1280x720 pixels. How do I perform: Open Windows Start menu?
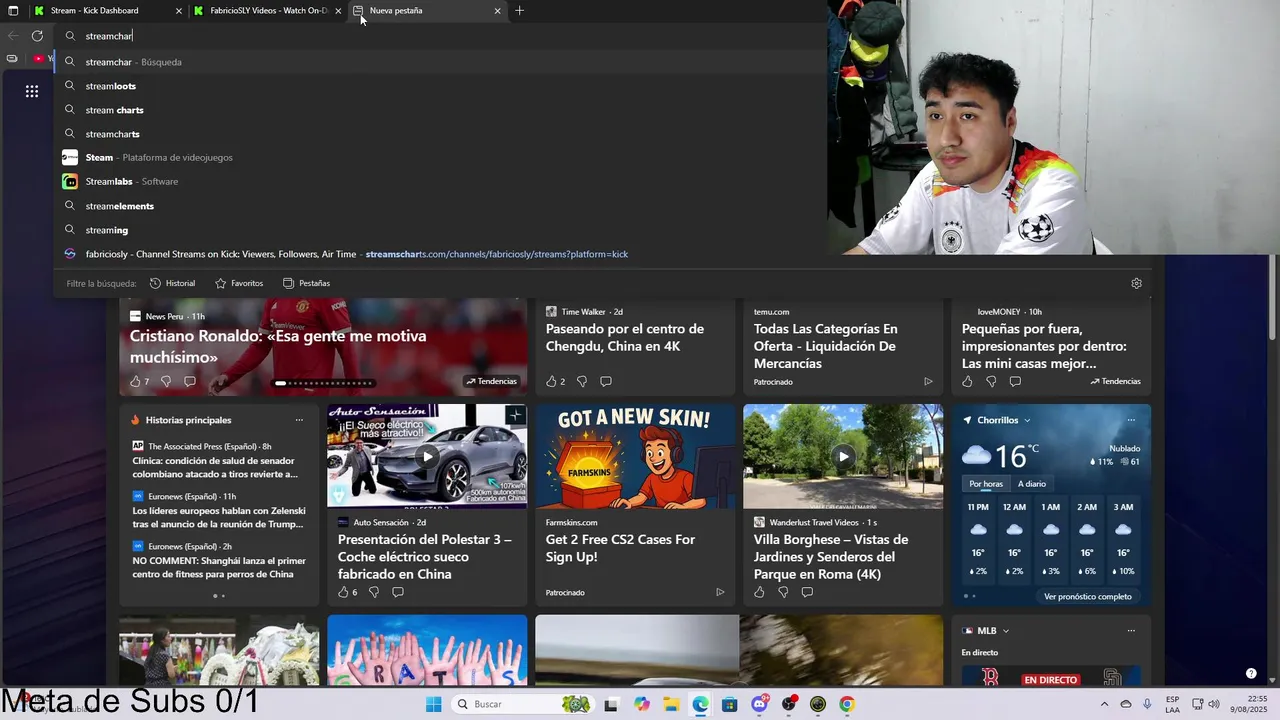click(x=433, y=704)
